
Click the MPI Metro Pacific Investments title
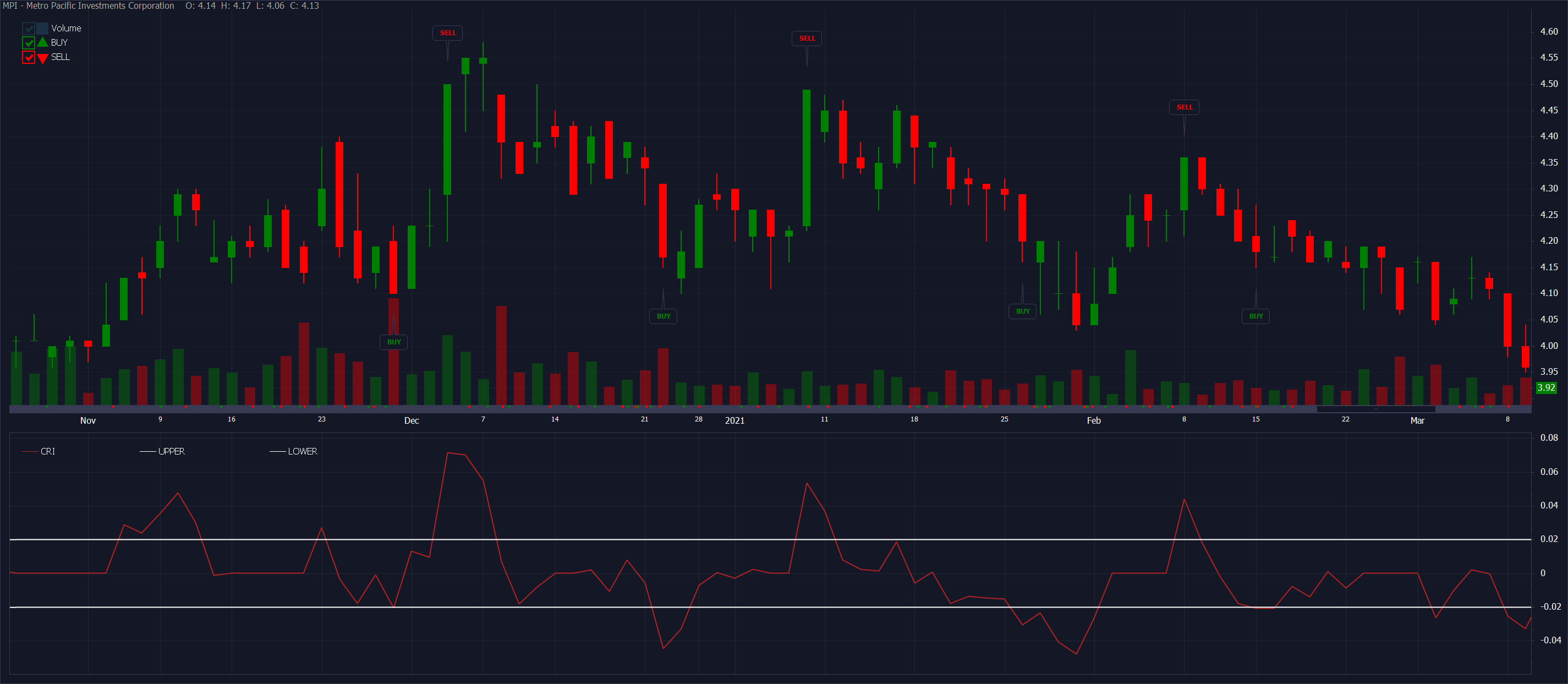[x=88, y=6]
